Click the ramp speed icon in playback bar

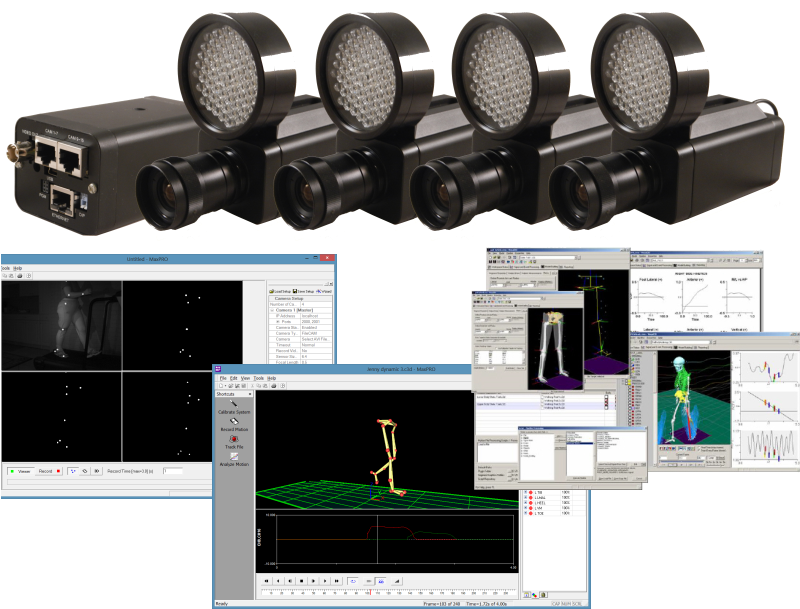[397, 581]
